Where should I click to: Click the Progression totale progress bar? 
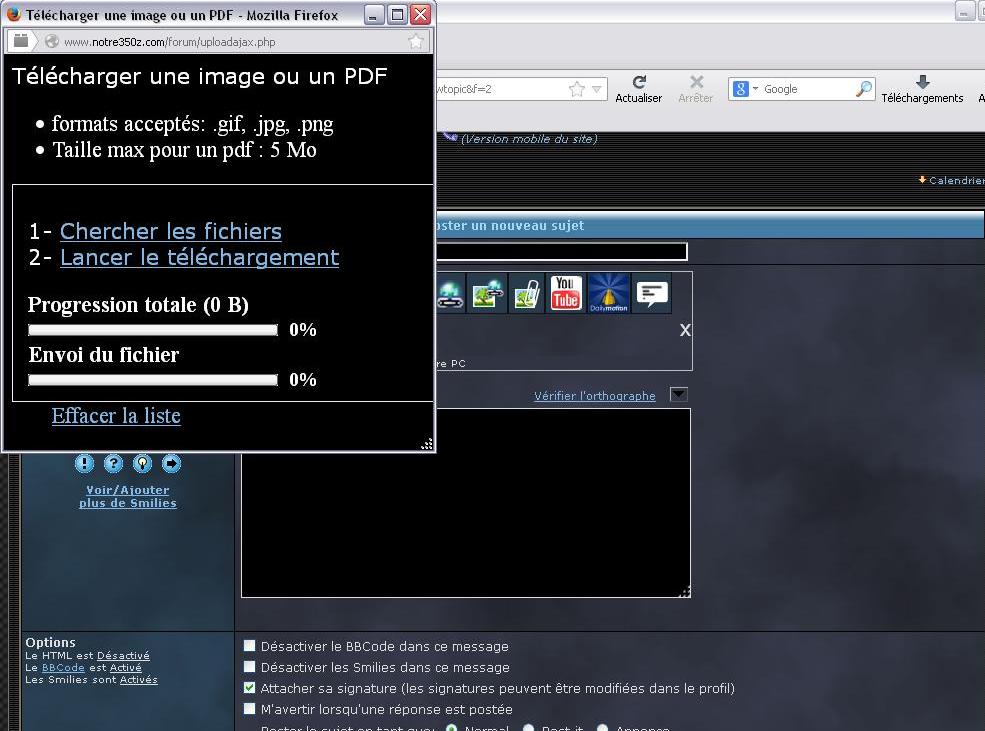[153, 329]
